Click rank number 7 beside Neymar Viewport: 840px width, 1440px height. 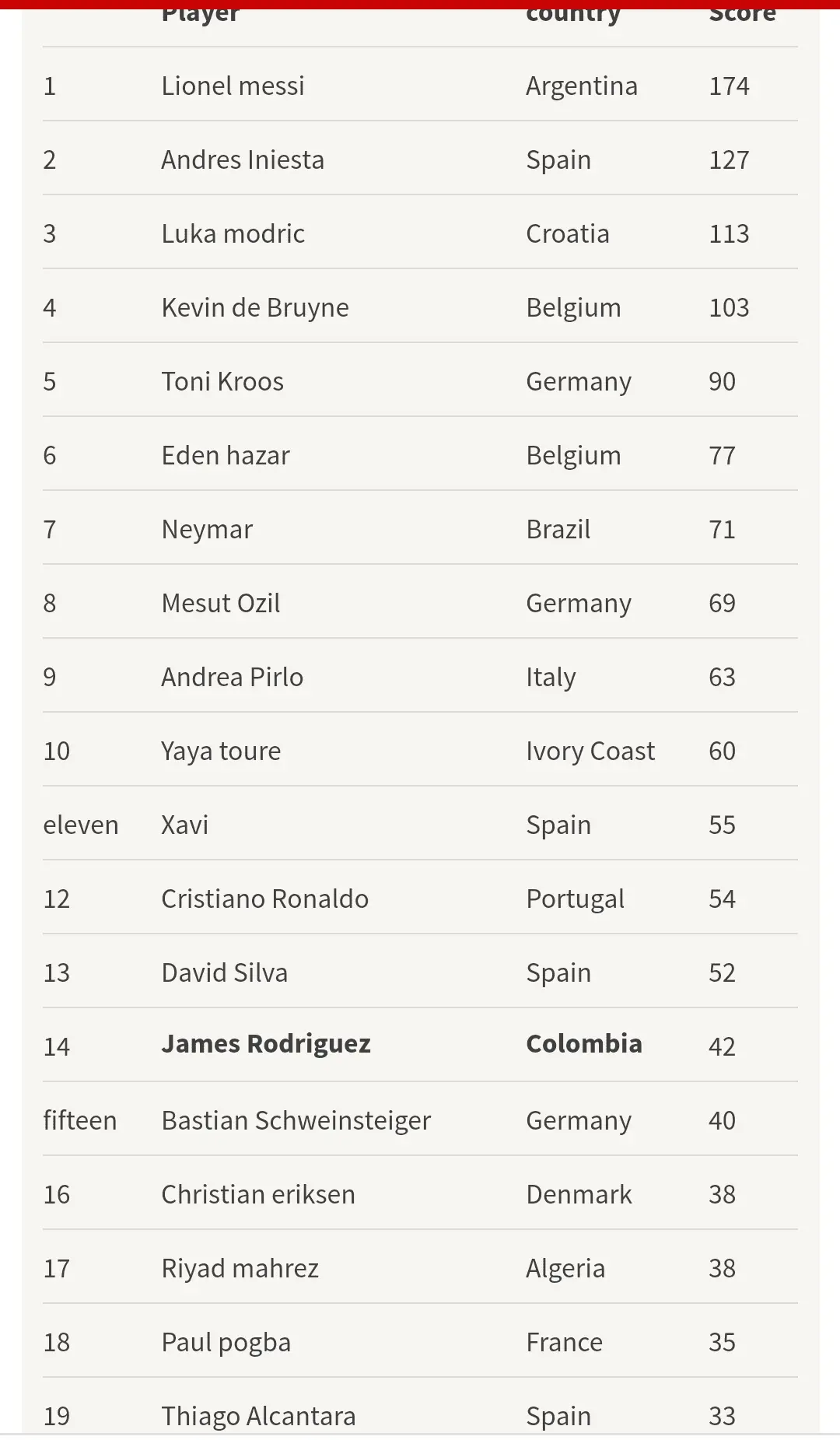[x=50, y=529]
